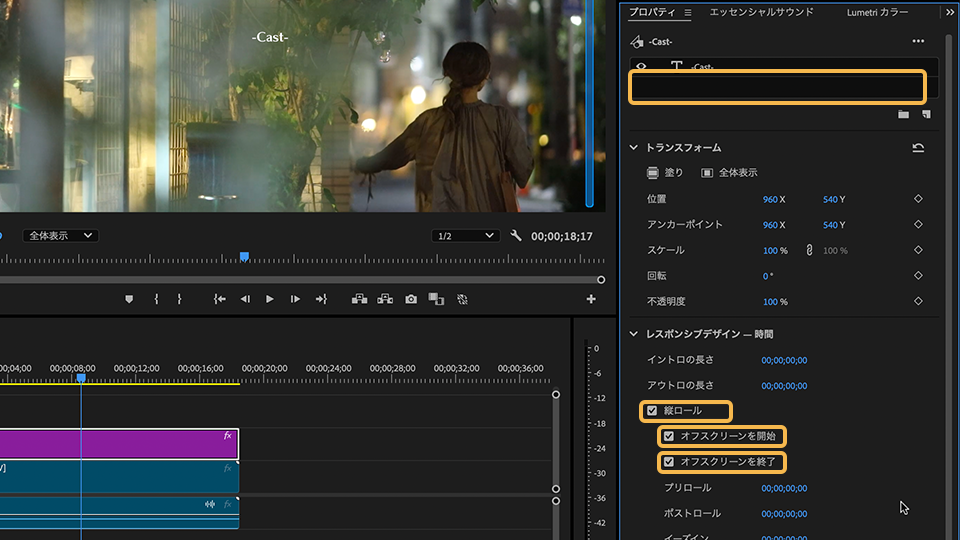Click the Lift icon in the transport controls
Viewport: 960px width, 540px height.
tap(358, 299)
